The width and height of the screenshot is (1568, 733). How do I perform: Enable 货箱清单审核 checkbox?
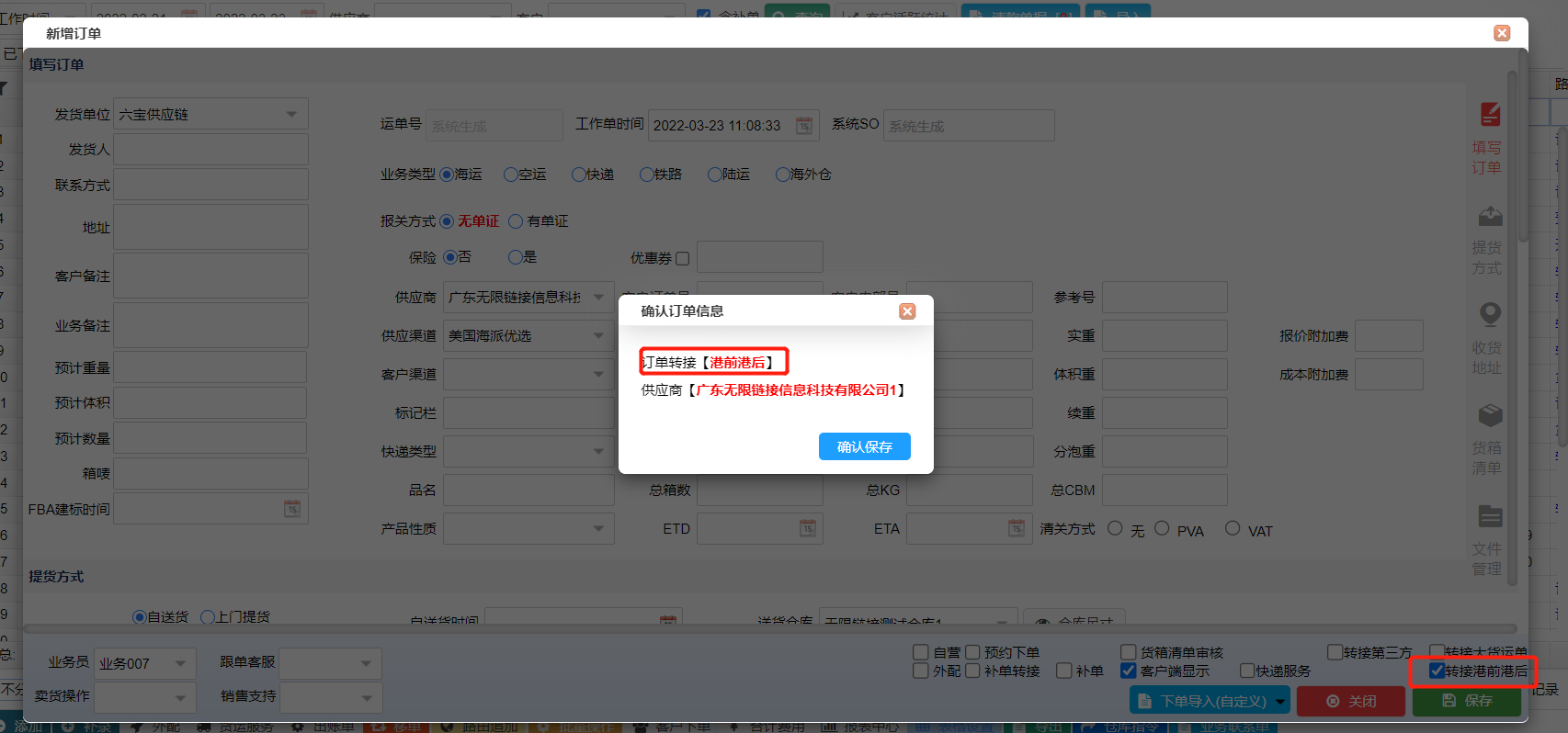coord(1129,652)
